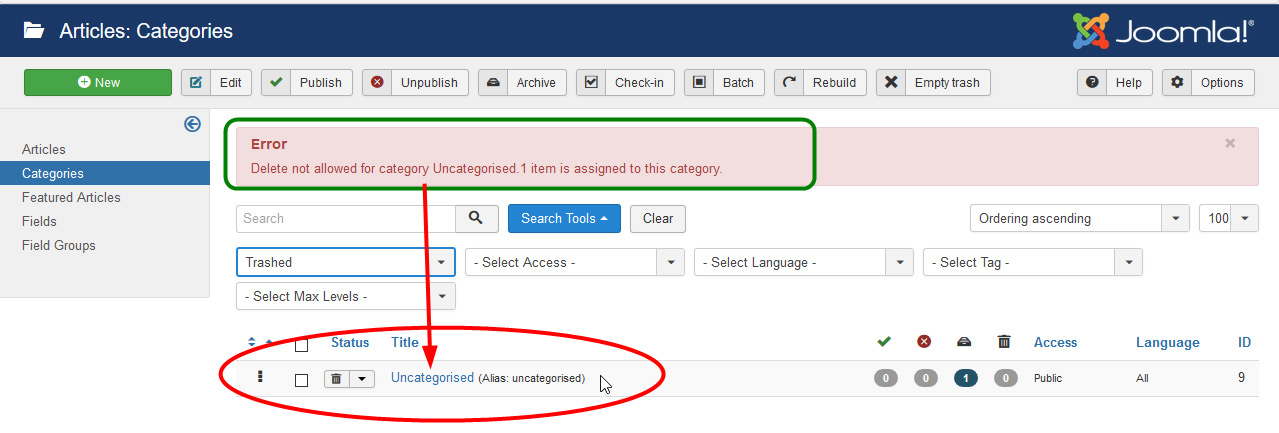This screenshot has width=1279, height=433.
Task: Click the trashed count badge 0
Action: pos(1005,378)
